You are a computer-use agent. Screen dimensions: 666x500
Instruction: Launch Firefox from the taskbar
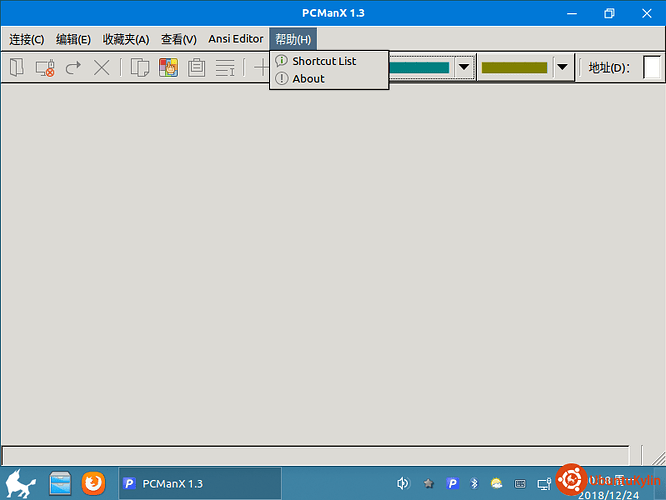click(93, 483)
